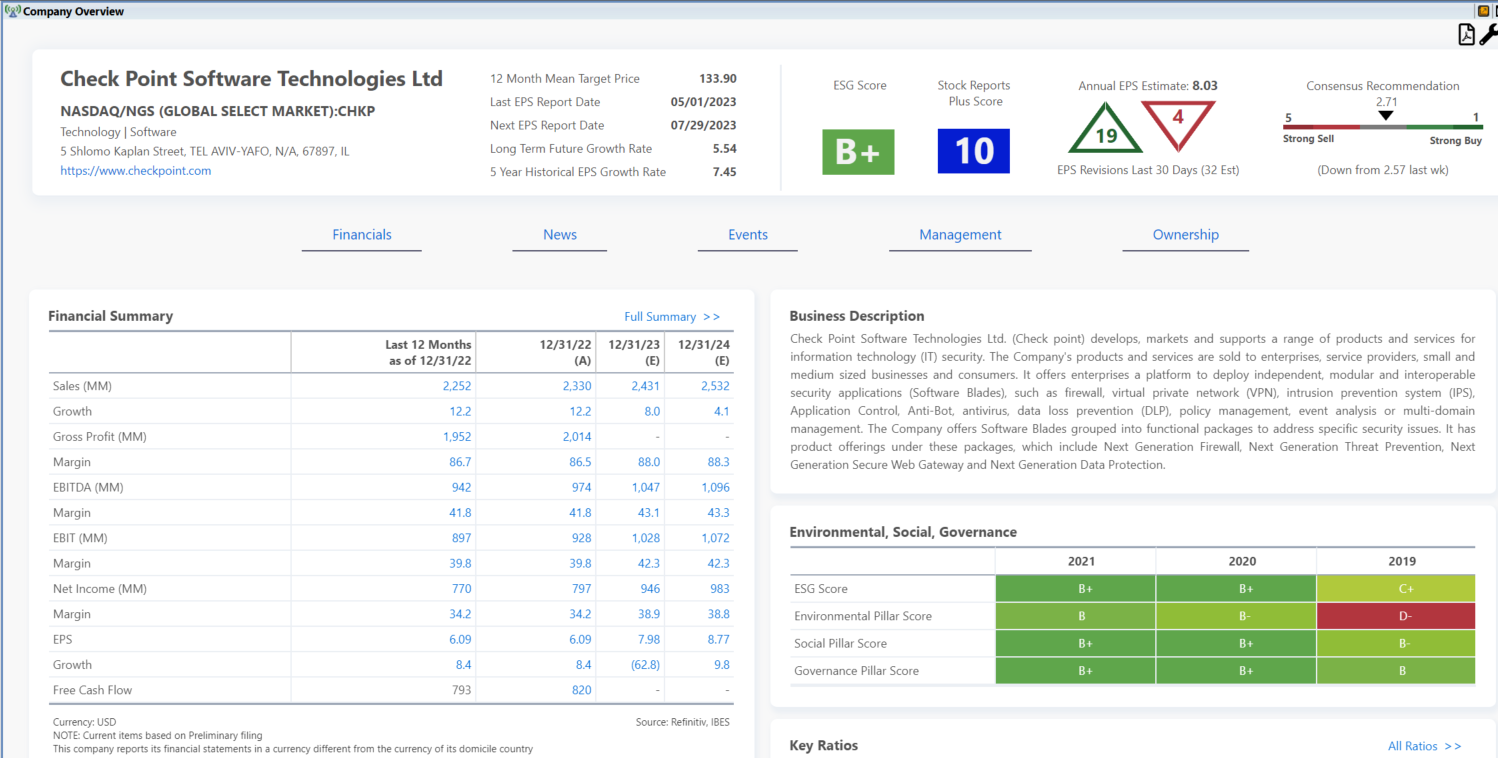This screenshot has width=1498, height=758.
Task: Click EPS 12/31/23 estimate 7.98
Action: pos(649,639)
